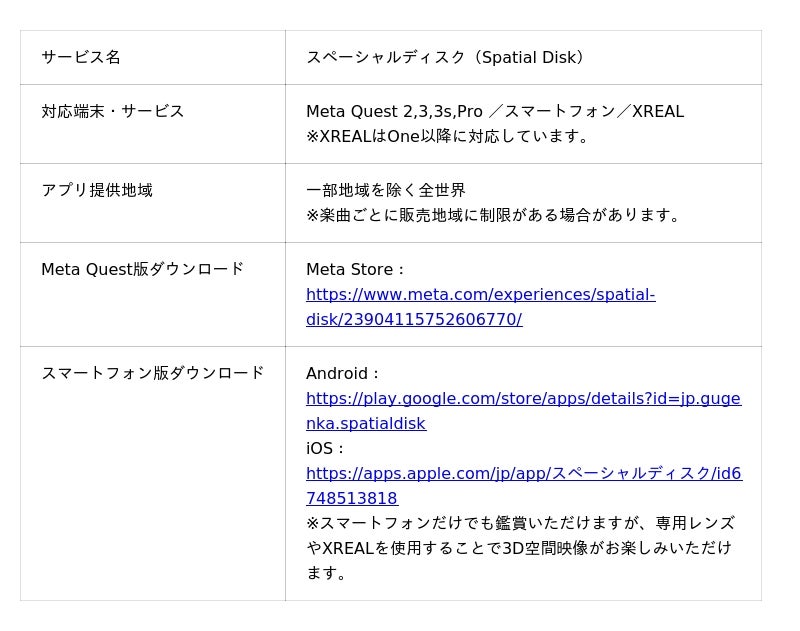Click the Android: label text

pos(343,374)
